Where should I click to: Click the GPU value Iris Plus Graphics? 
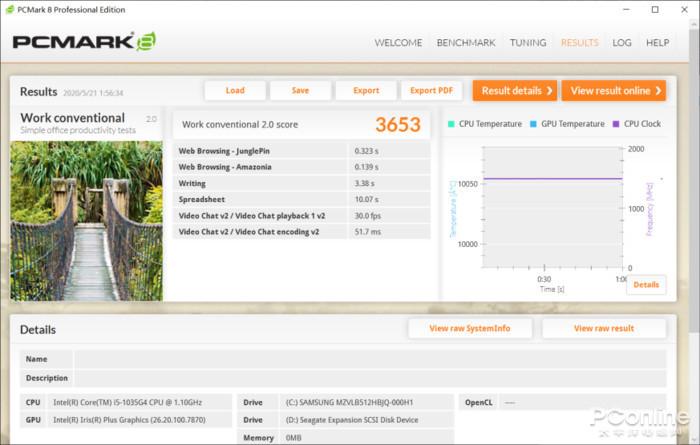point(129,420)
